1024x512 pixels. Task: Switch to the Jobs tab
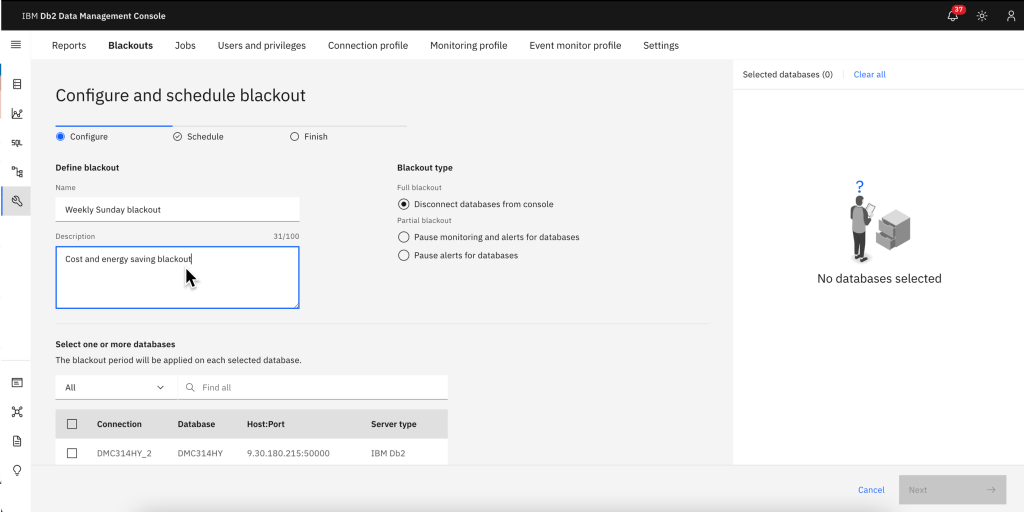pos(185,45)
